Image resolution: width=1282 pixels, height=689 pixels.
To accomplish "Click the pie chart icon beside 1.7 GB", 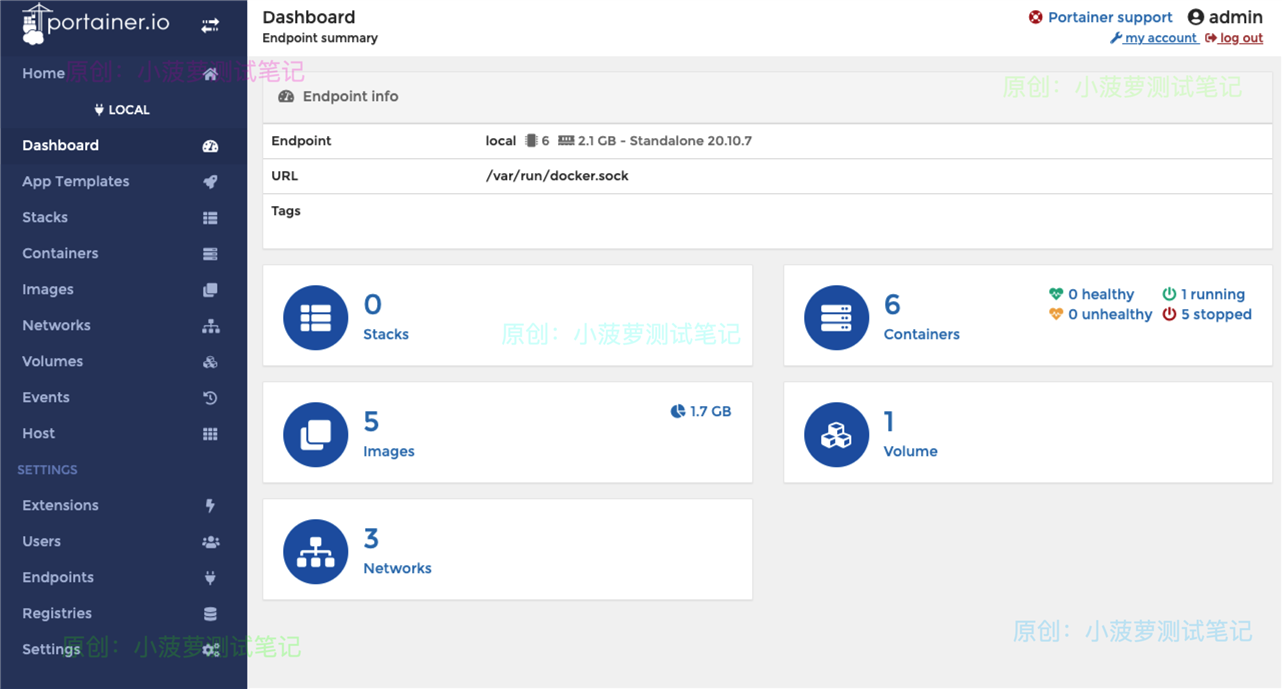I will [x=678, y=411].
